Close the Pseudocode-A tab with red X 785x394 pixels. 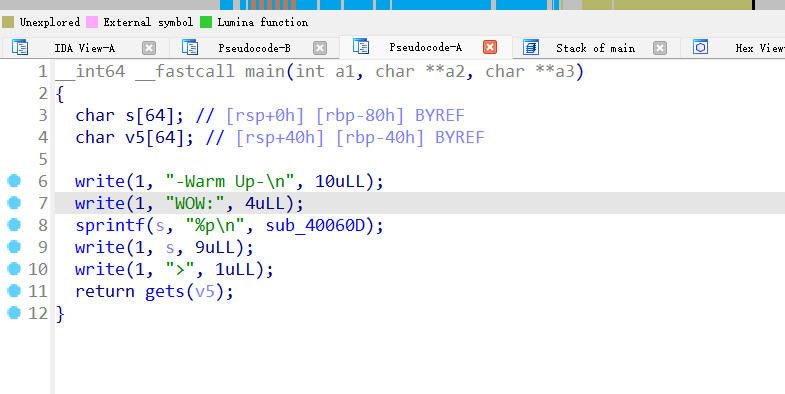(490, 47)
